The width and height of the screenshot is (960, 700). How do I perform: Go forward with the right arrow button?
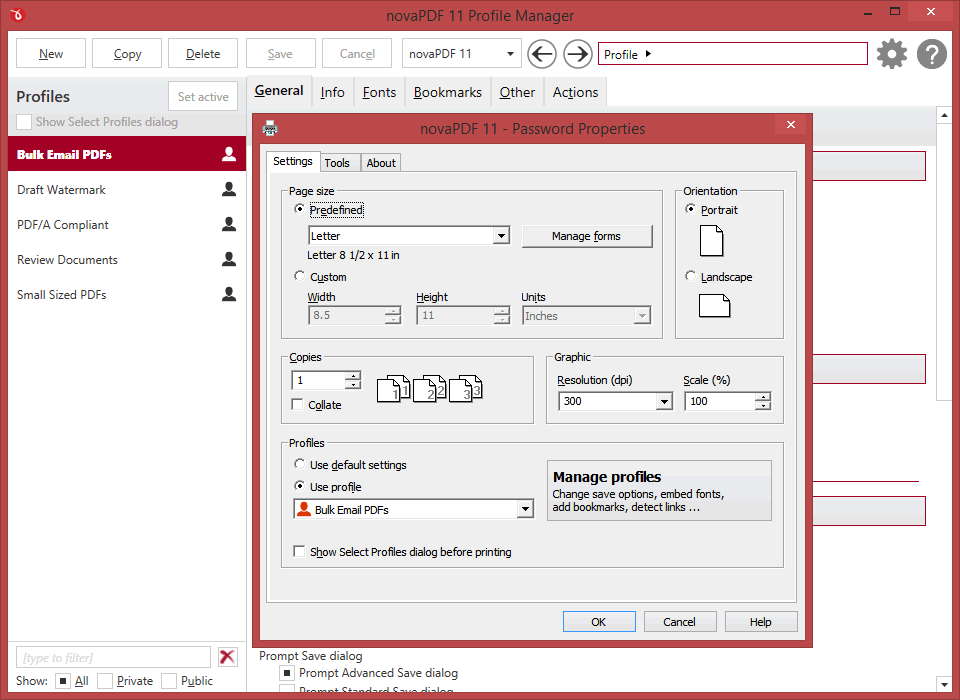(577, 54)
